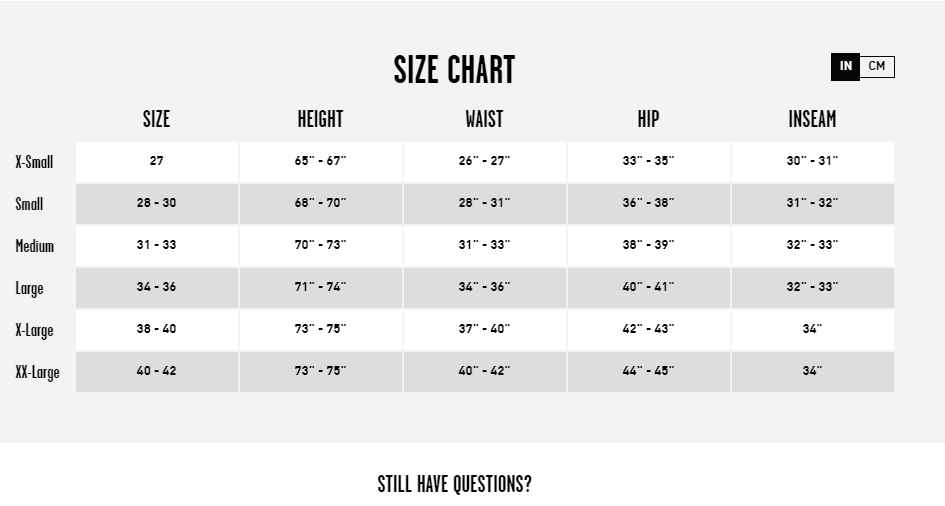Click the XX-Large inseam 34" cell

(x=812, y=371)
